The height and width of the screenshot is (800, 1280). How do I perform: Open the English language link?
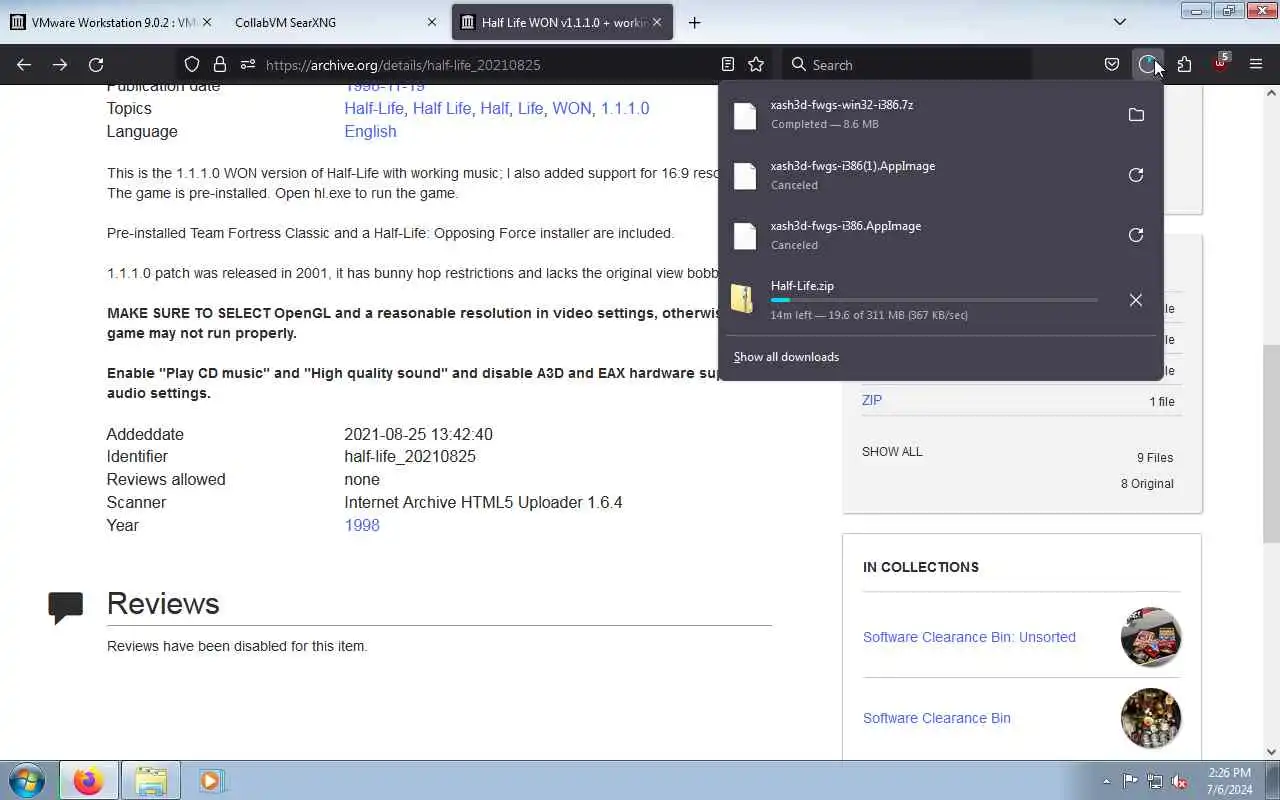(370, 131)
